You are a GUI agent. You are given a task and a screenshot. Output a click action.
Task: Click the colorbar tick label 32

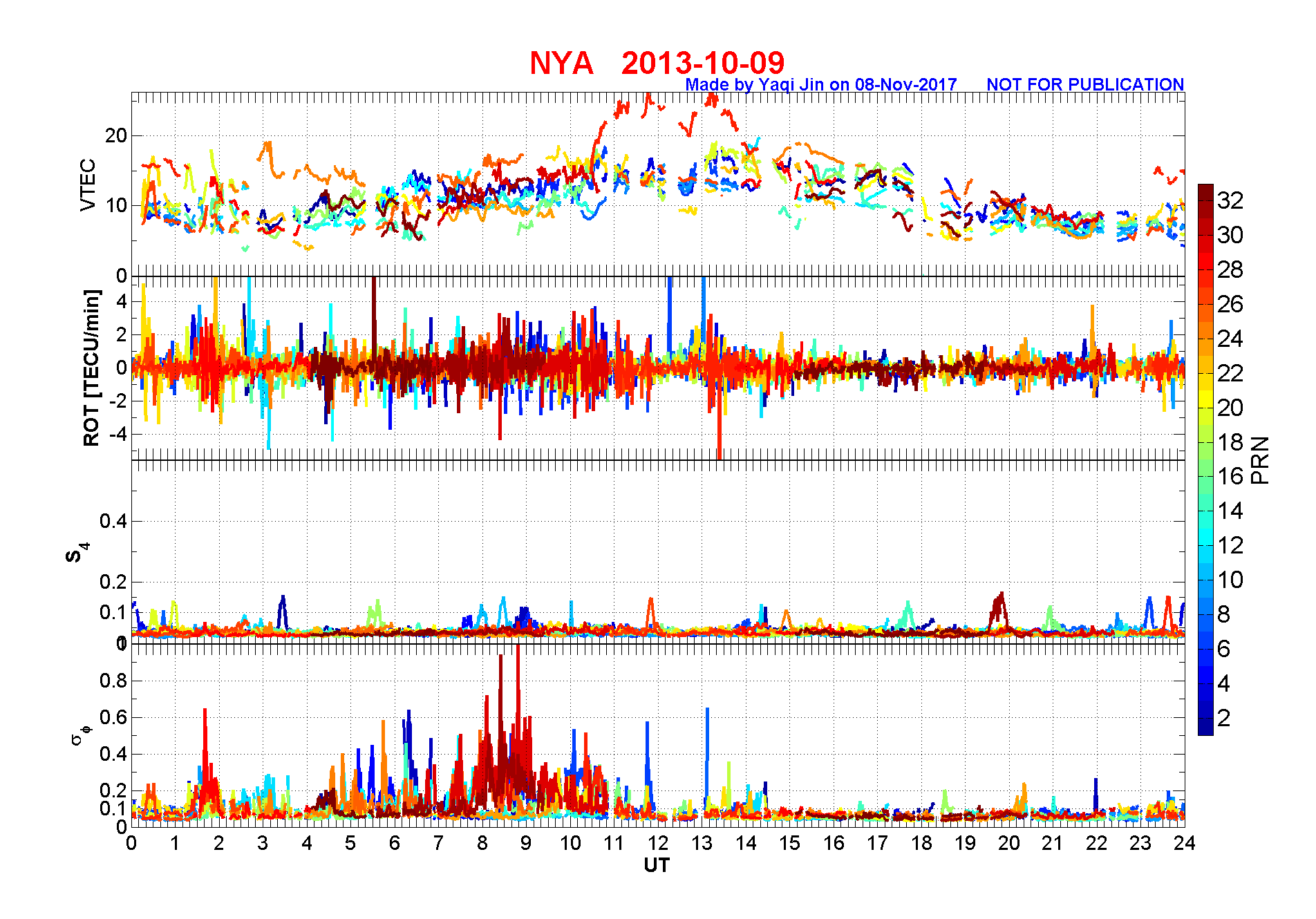(1230, 200)
